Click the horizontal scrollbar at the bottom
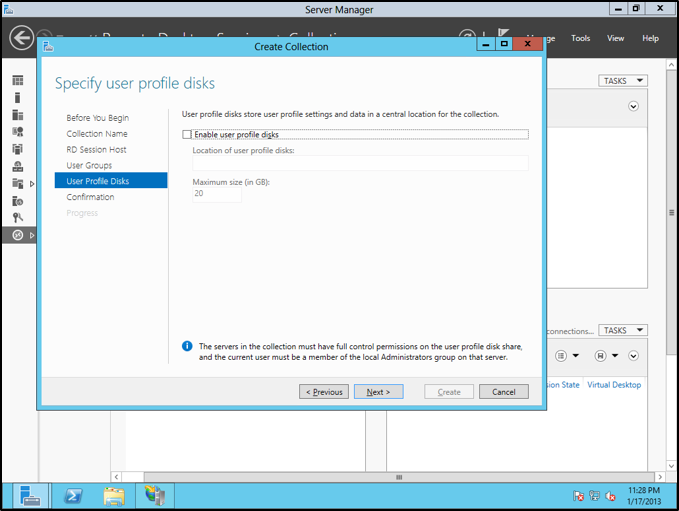The height and width of the screenshot is (511, 679). click(x=400, y=477)
